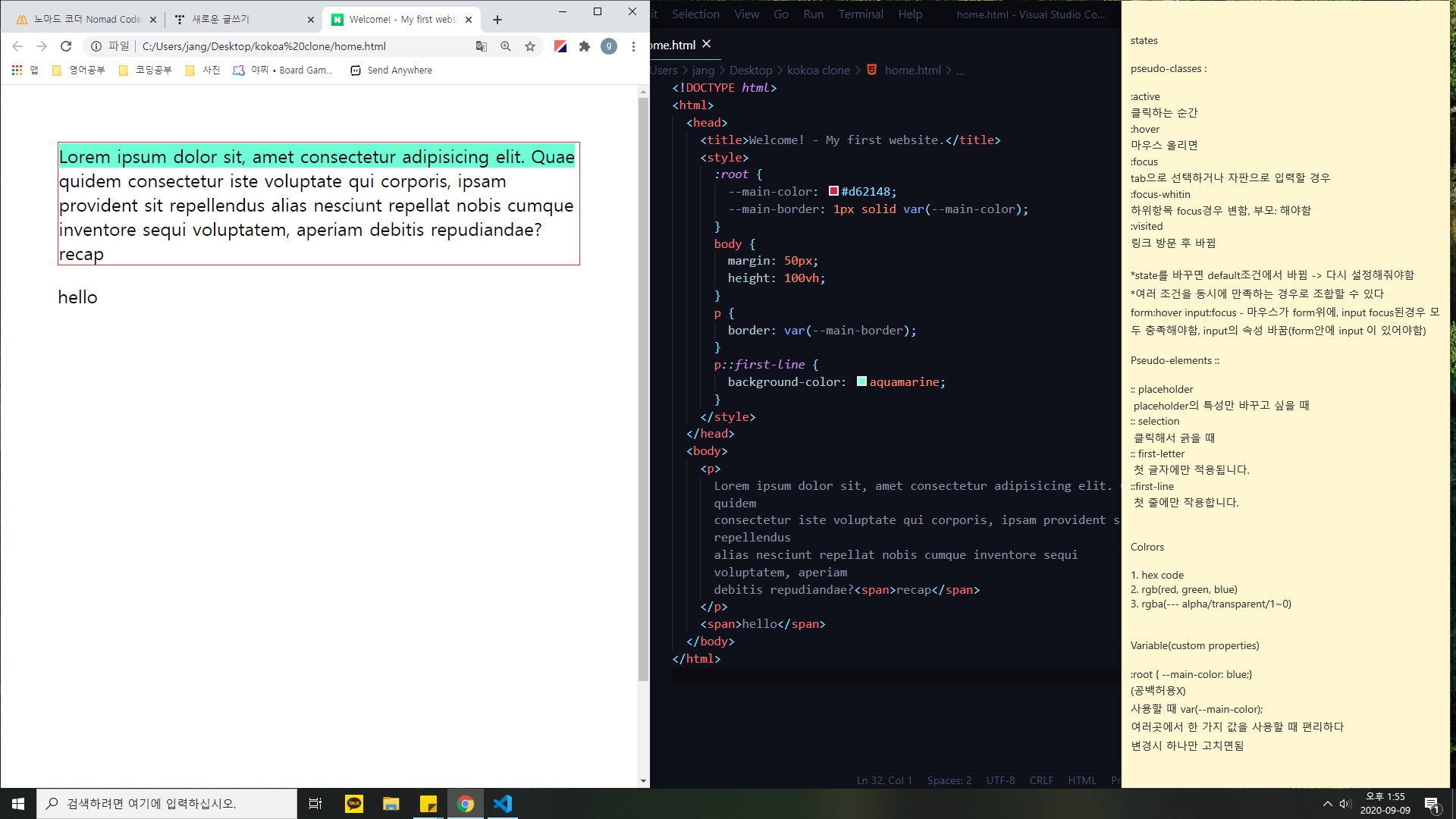
Task: Click the Chrome reload page icon
Action: pos(66,46)
